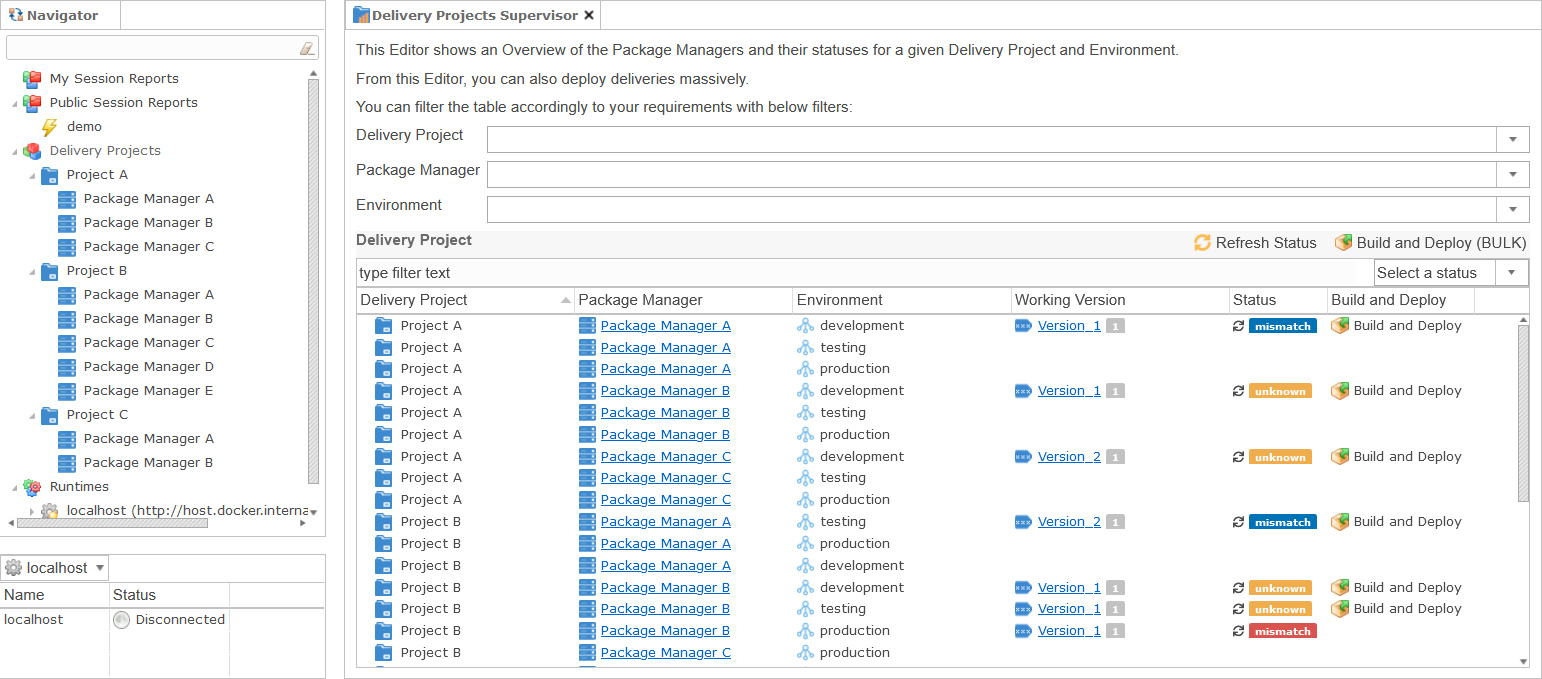The width and height of the screenshot is (1542, 679).
Task: Click the Build and Deploy (BULK) package icon
Action: pyautogui.click(x=1343, y=243)
